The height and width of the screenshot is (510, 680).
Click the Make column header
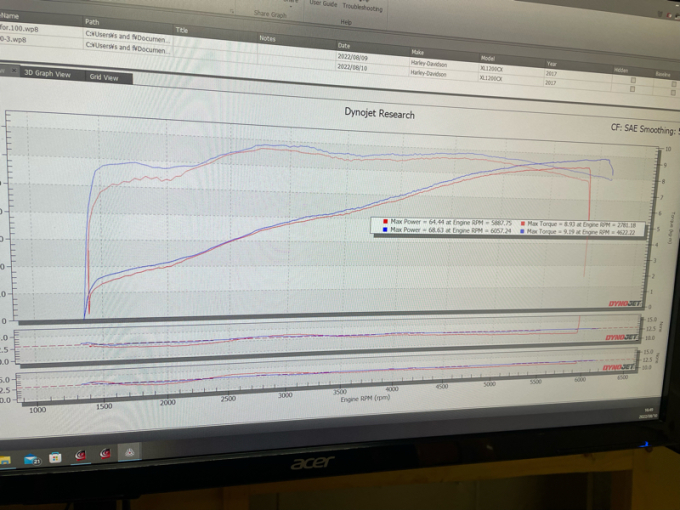[417, 52]
